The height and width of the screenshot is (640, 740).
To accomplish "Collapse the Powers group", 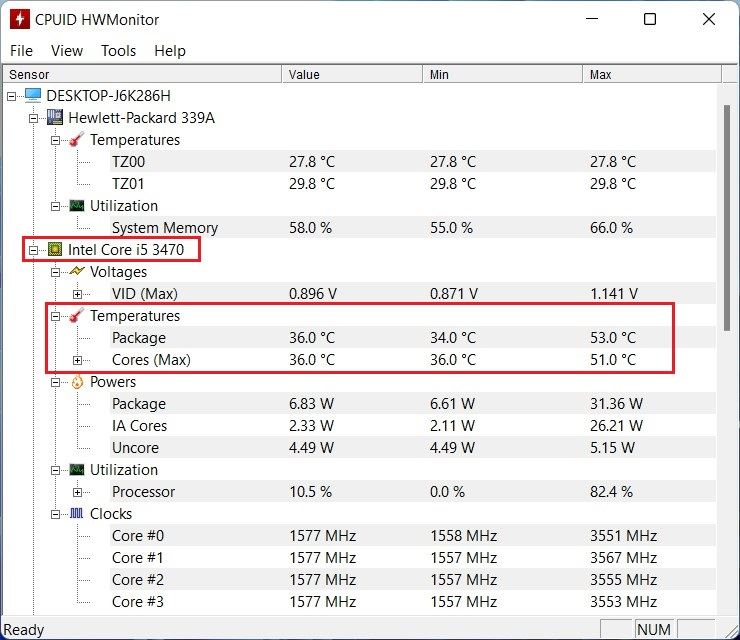I will pyautogui.click(x=55, y=382).
